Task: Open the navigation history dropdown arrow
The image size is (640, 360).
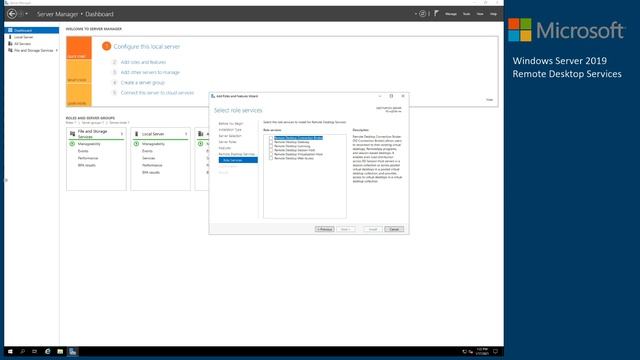Action: [x=27, y=14]
